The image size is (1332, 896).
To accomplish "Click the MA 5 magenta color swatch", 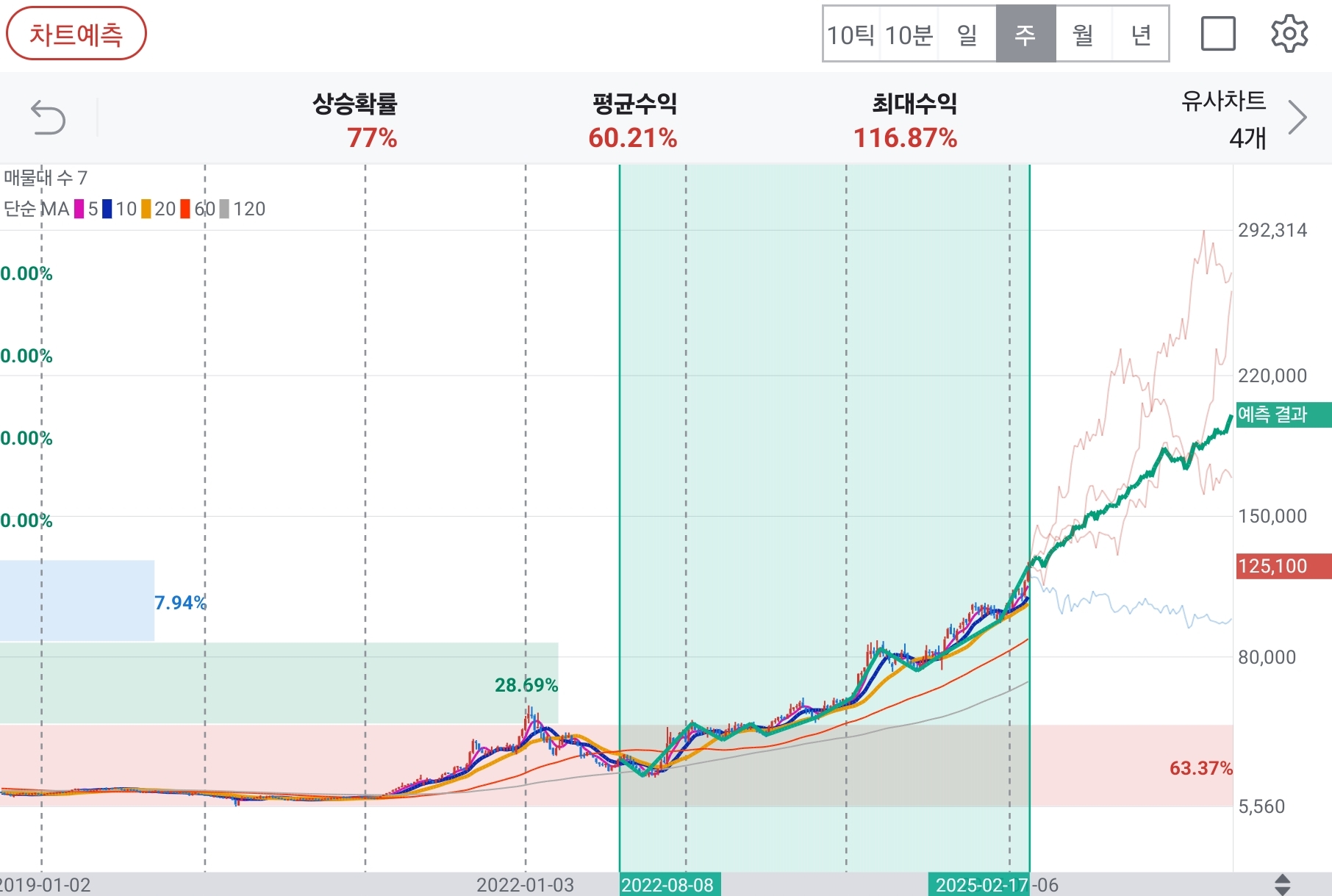I will coord(79,209).
